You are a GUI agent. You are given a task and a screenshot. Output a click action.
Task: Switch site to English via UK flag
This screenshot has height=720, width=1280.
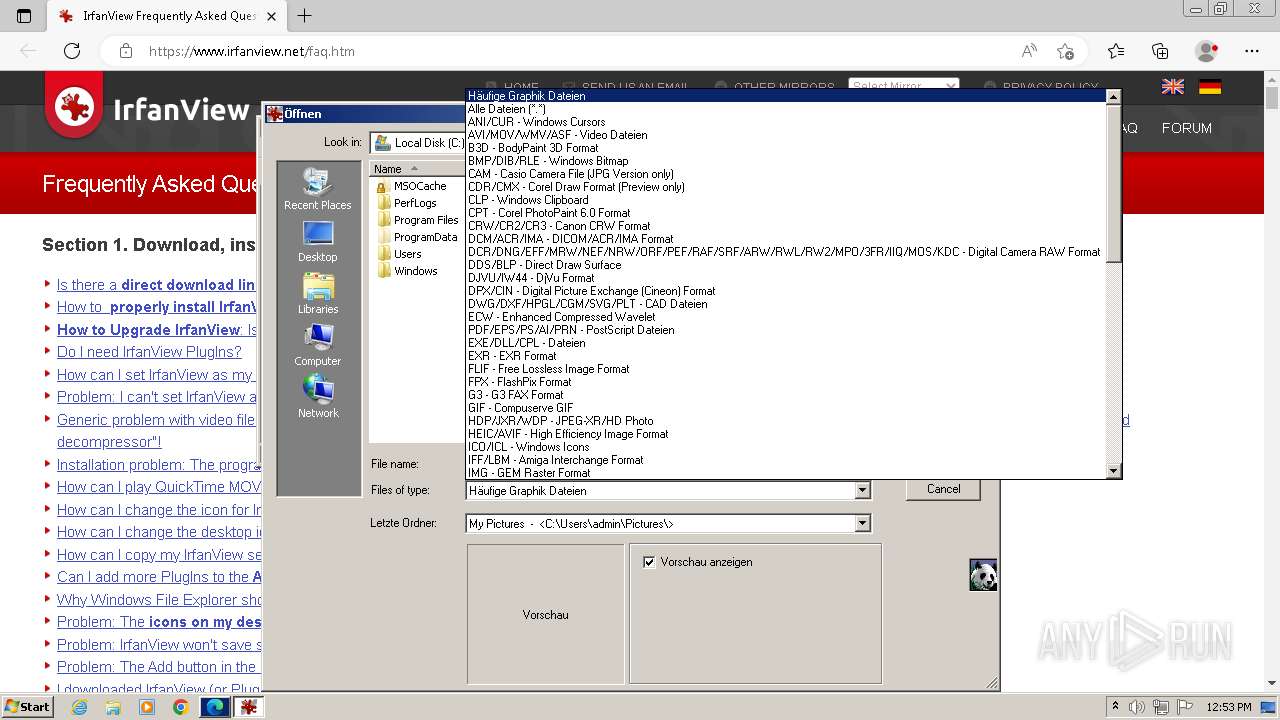tap(1173, 87)
